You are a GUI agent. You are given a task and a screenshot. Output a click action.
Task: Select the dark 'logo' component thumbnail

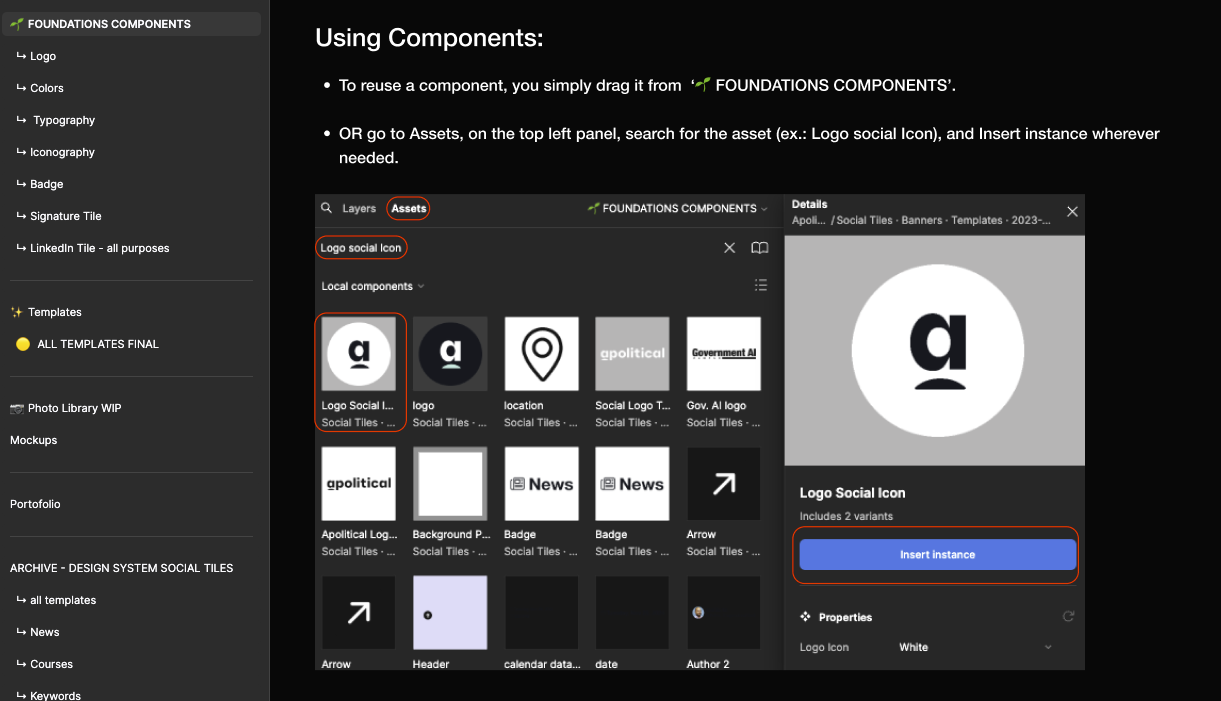[x=450, y=354]
